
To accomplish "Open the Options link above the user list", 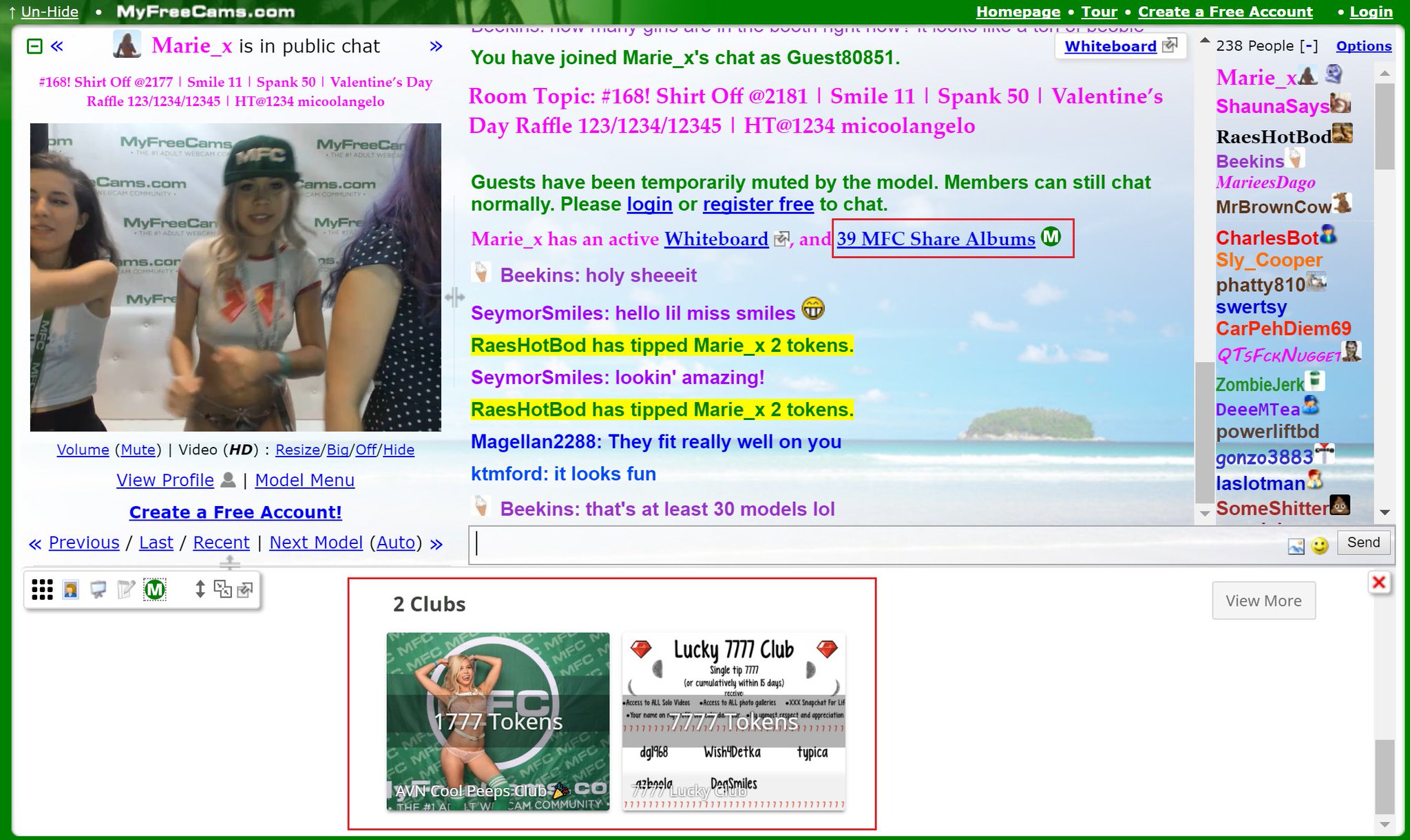I will (1363, 46).
